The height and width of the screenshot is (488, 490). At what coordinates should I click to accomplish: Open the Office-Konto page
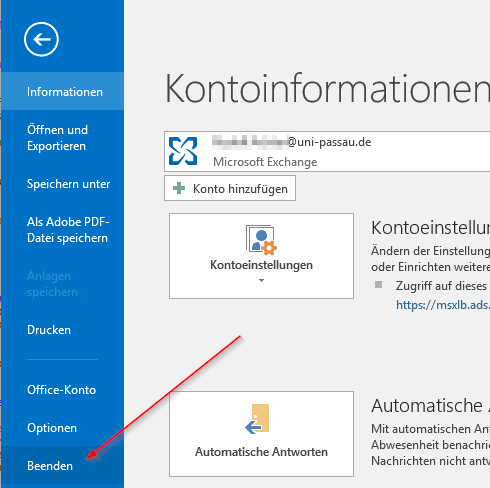(x=62, y=390)
